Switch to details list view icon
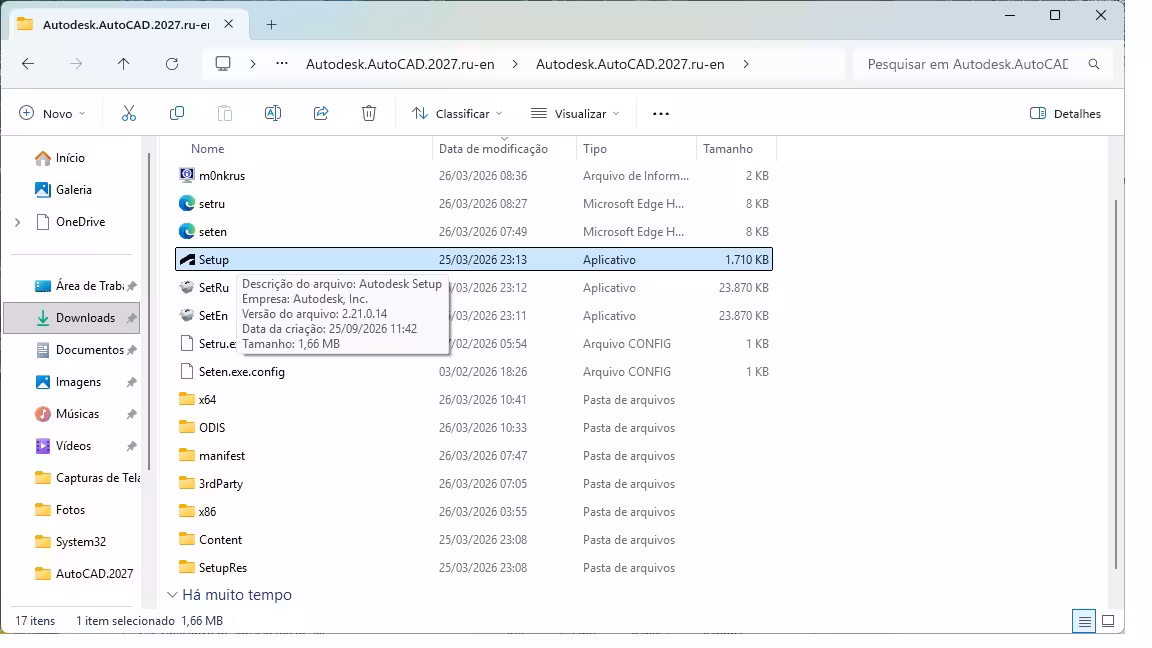This screenshot has height=648, width=1152. point(1084,622)
